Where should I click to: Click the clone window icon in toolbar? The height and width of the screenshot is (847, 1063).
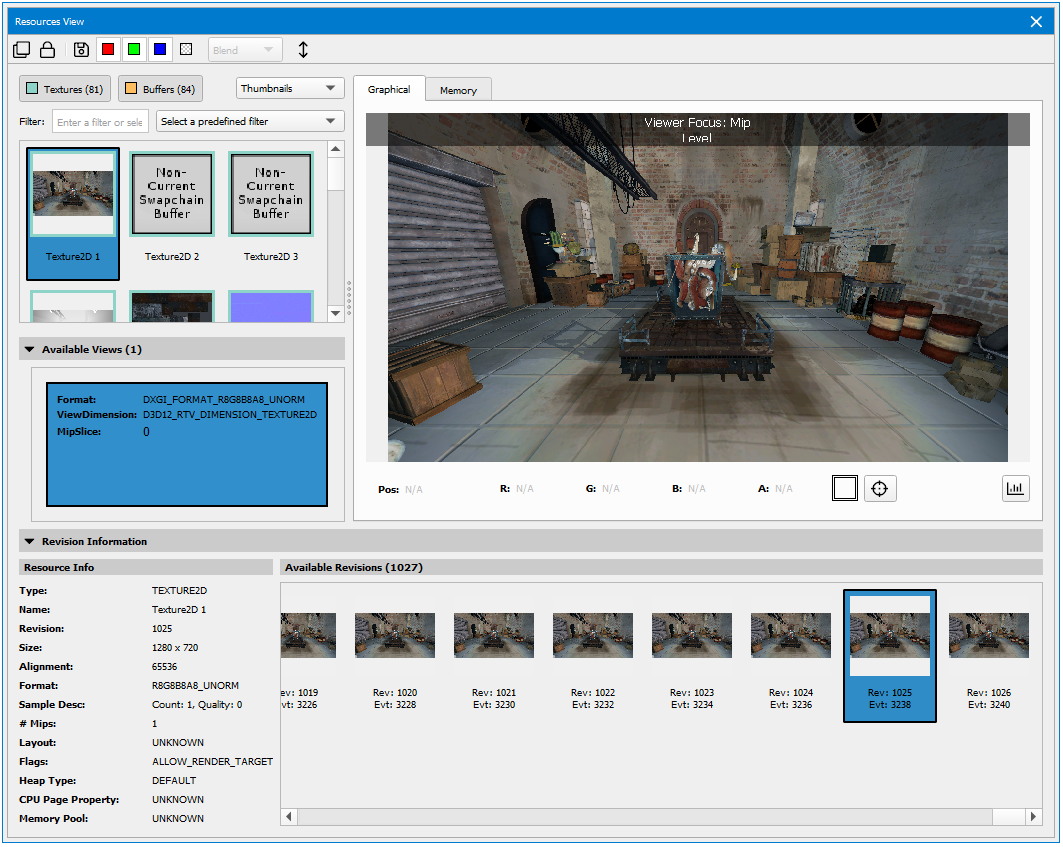pyautogui.click(x=22, y=50)
